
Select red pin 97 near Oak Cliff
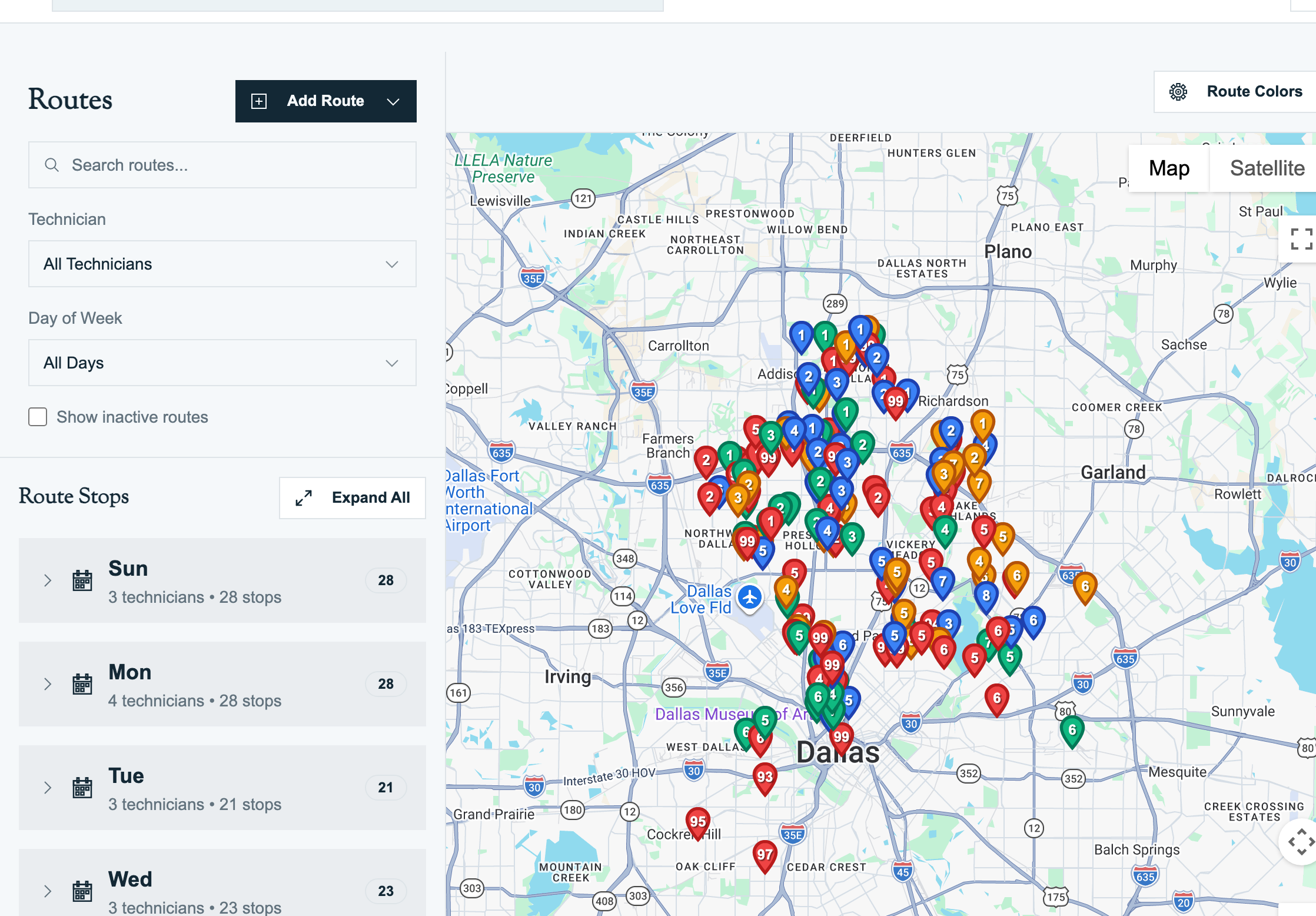pos(765,857)
